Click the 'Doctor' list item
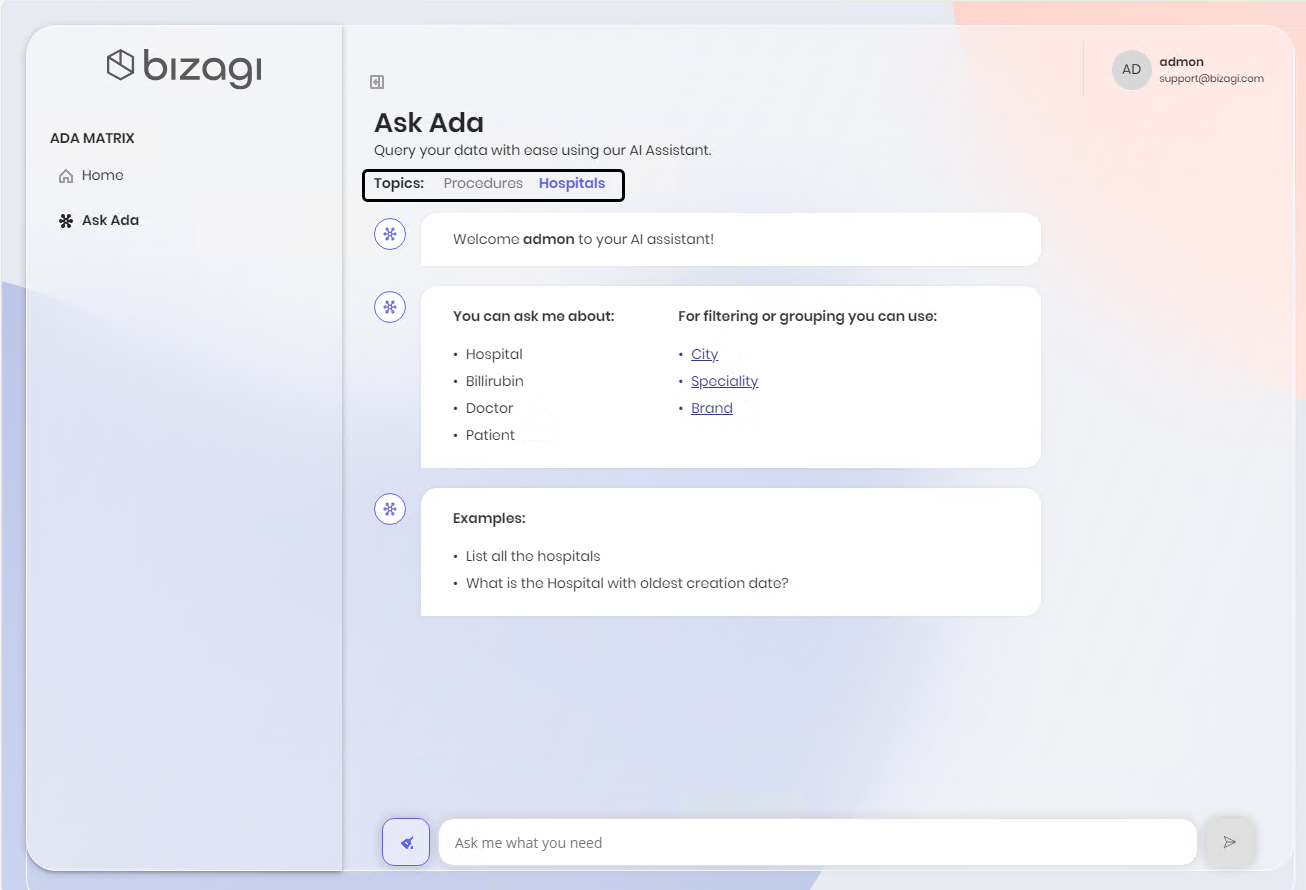Image resolution: width=1306 pixels, height=890 pixels. click(490, 408)
